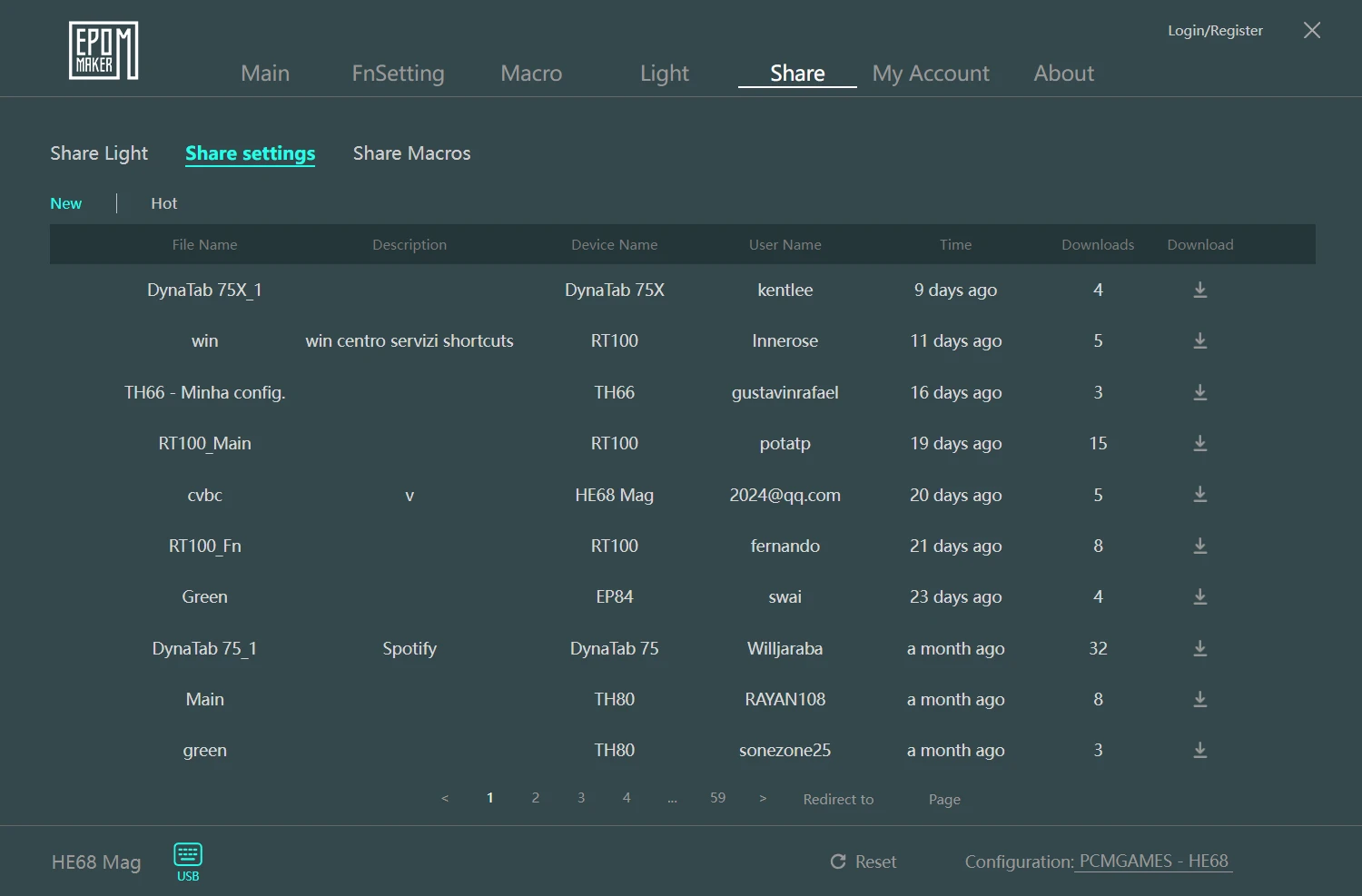
Task: Select description win centro servizi shortcuts
Action: 410,340
